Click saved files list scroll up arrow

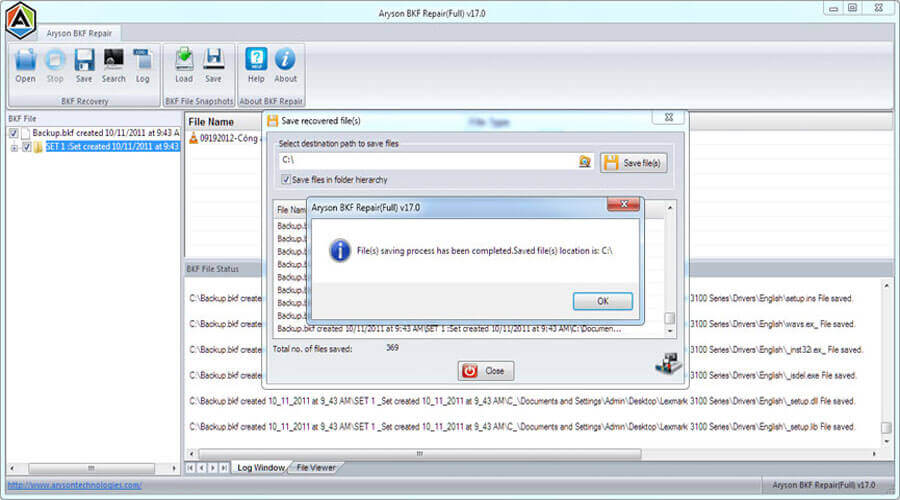tap(669, 207)
